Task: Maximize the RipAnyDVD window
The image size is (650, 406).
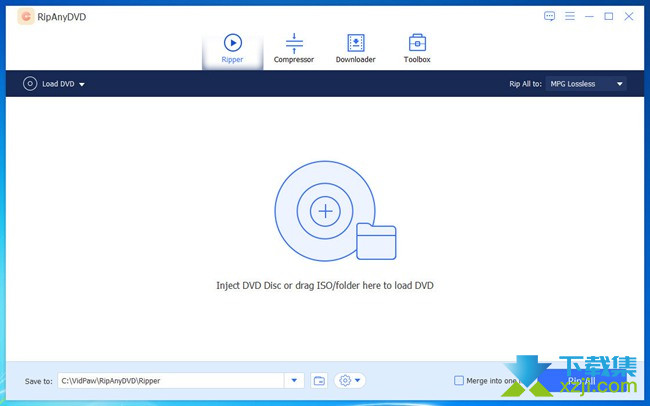Action: pyautogui.click(x=609, y=16)
